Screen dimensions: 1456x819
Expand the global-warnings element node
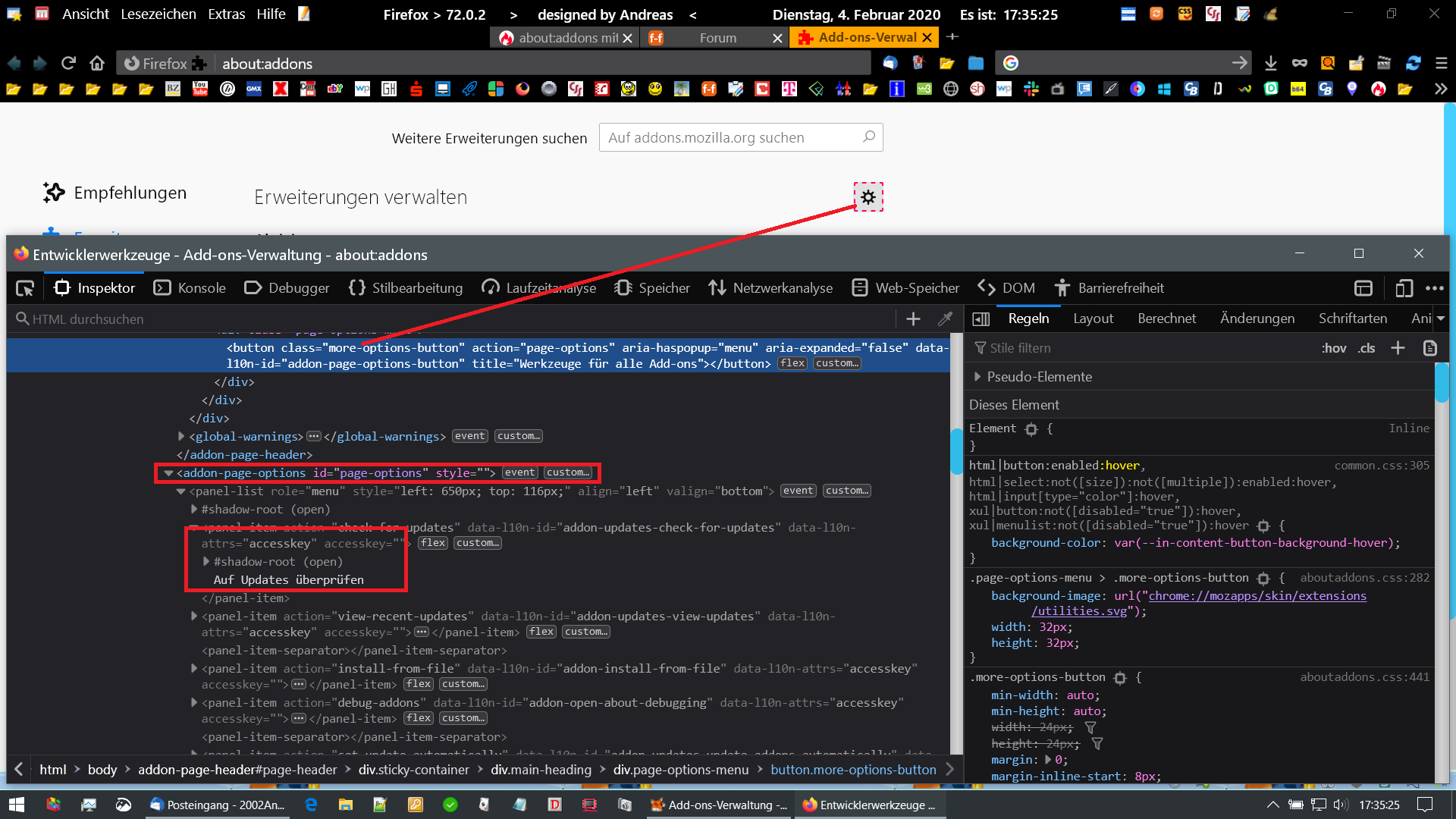point(181,436)
